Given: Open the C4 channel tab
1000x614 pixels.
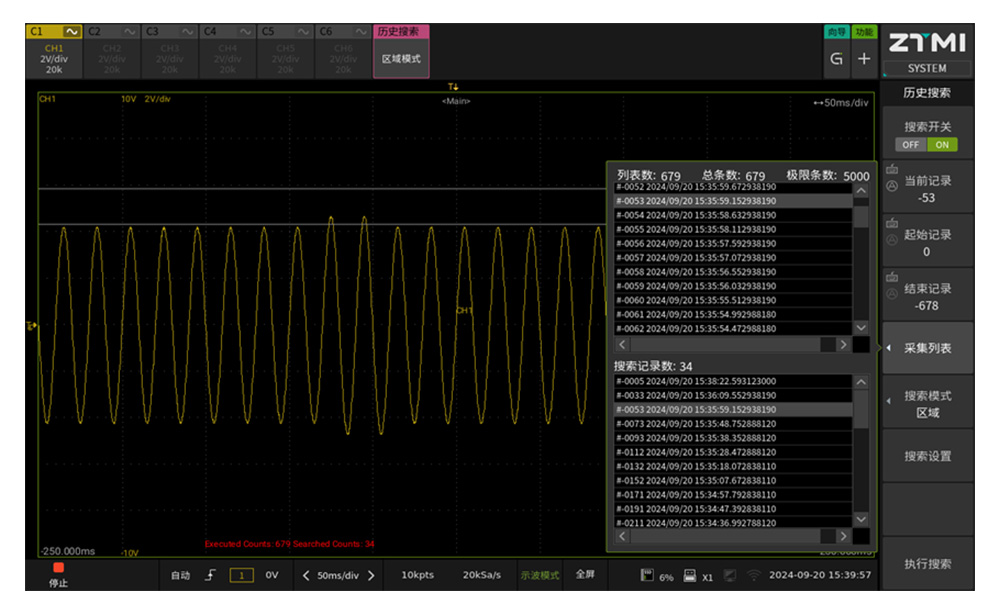Looking at the screenshot, I should (x=228, y=52).
